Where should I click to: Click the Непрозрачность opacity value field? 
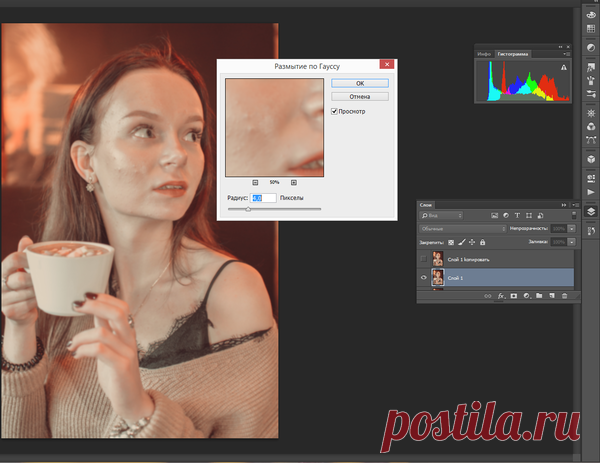click(x=559, y=229)
